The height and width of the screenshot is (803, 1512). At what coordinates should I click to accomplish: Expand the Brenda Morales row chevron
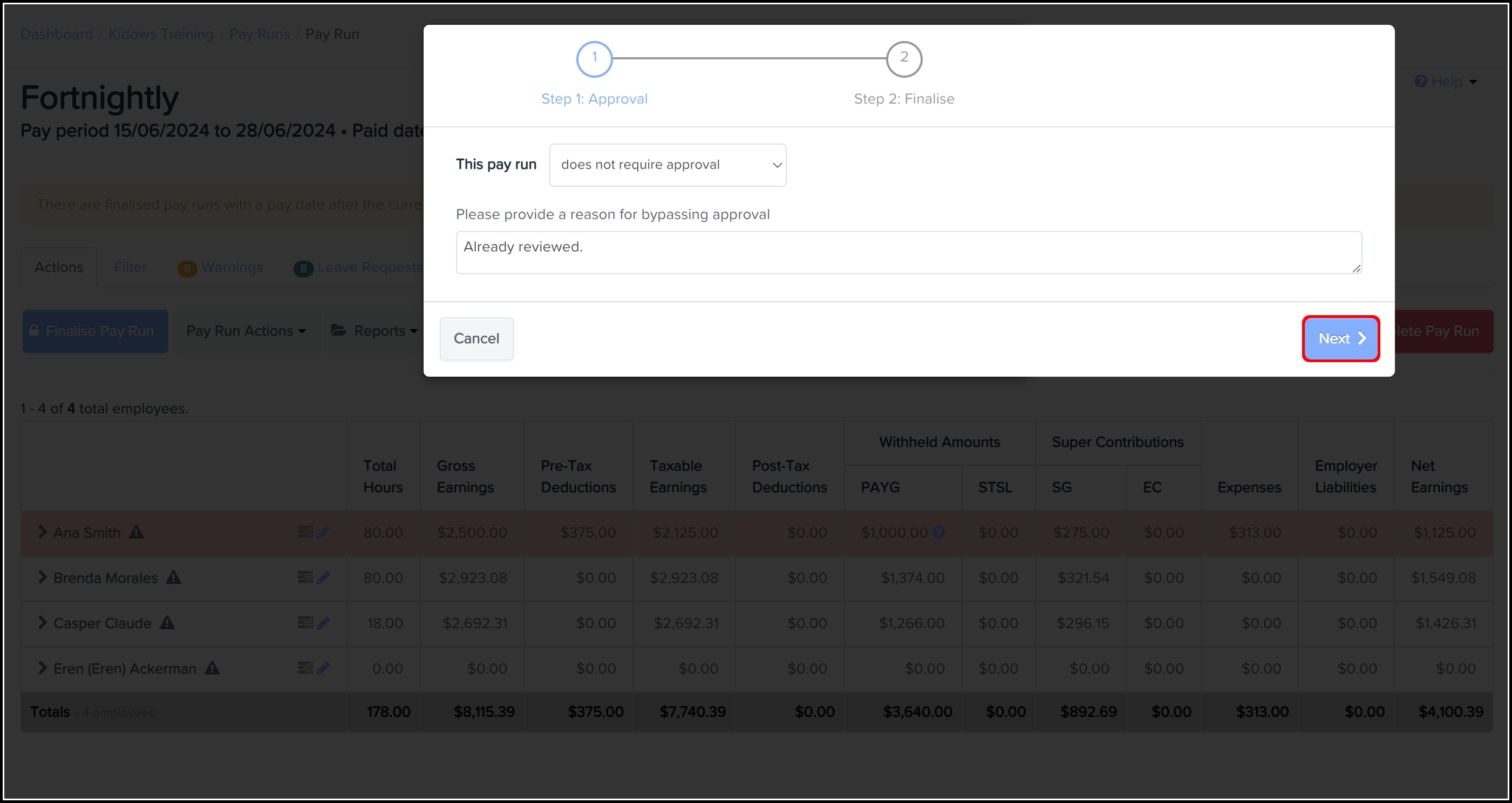click(42, 577)
